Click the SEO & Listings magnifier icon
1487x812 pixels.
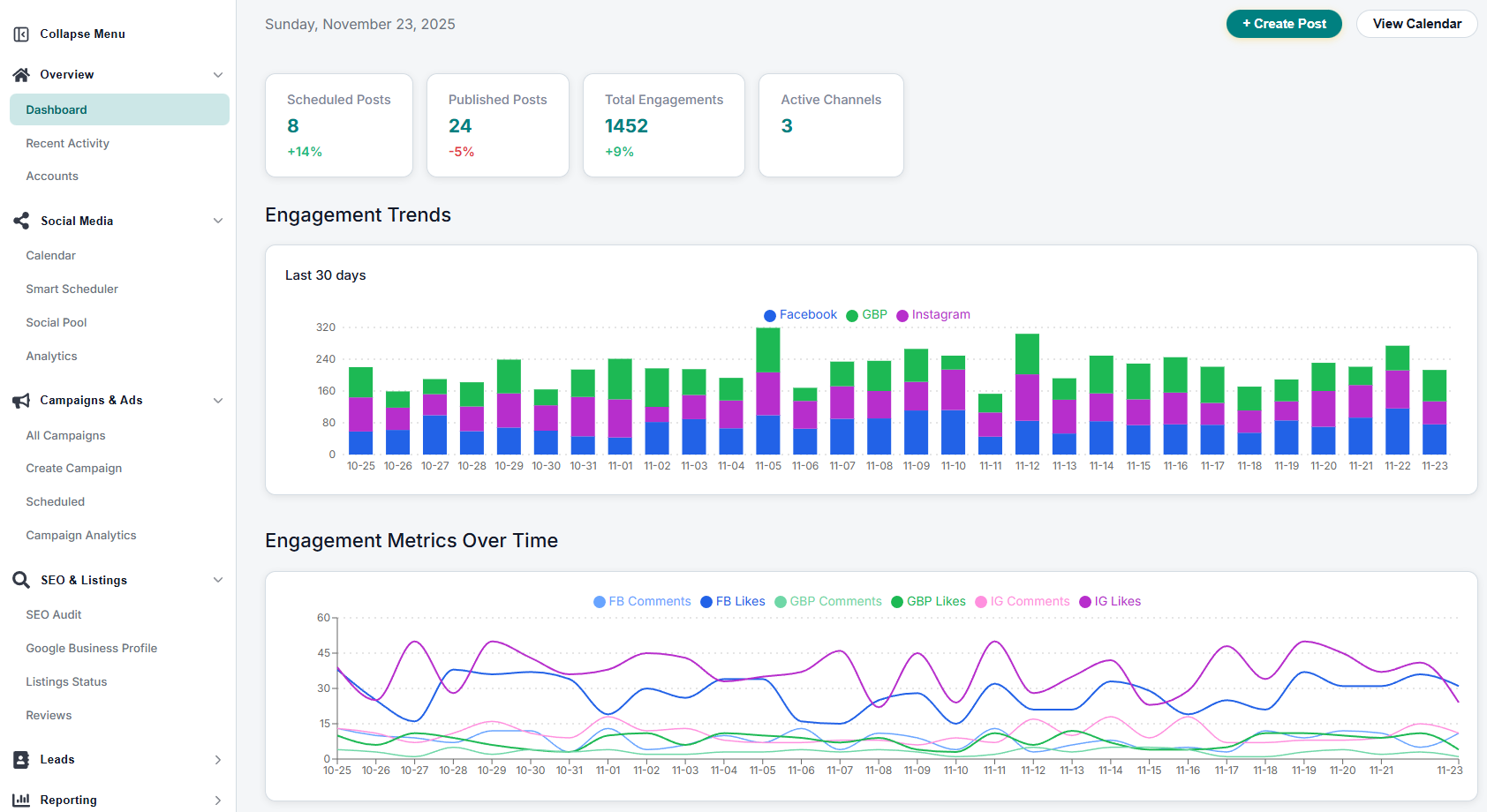click(x=20, y=580)
